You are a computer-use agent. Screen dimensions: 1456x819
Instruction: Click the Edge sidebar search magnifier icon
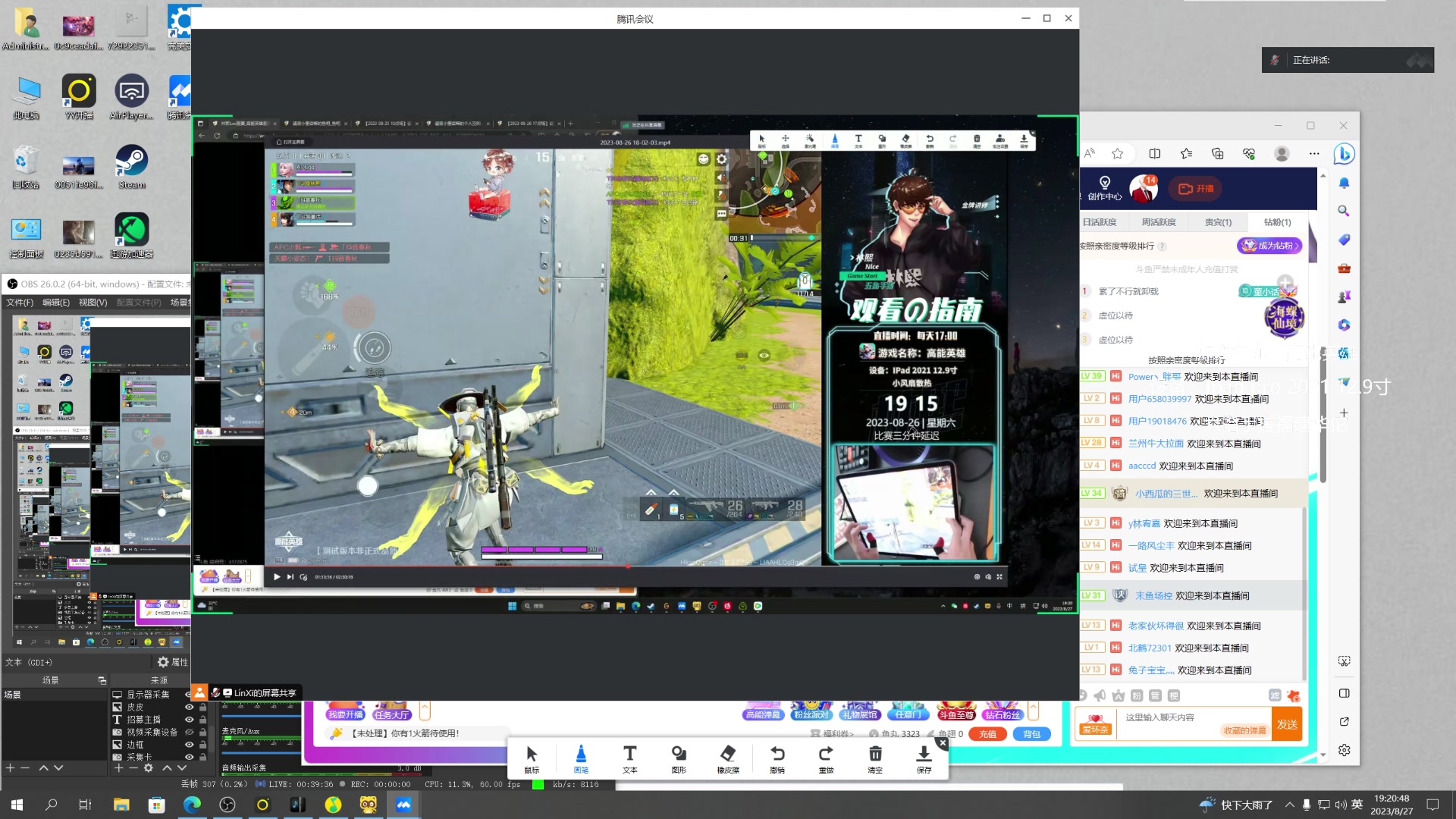click(1344, 211)
